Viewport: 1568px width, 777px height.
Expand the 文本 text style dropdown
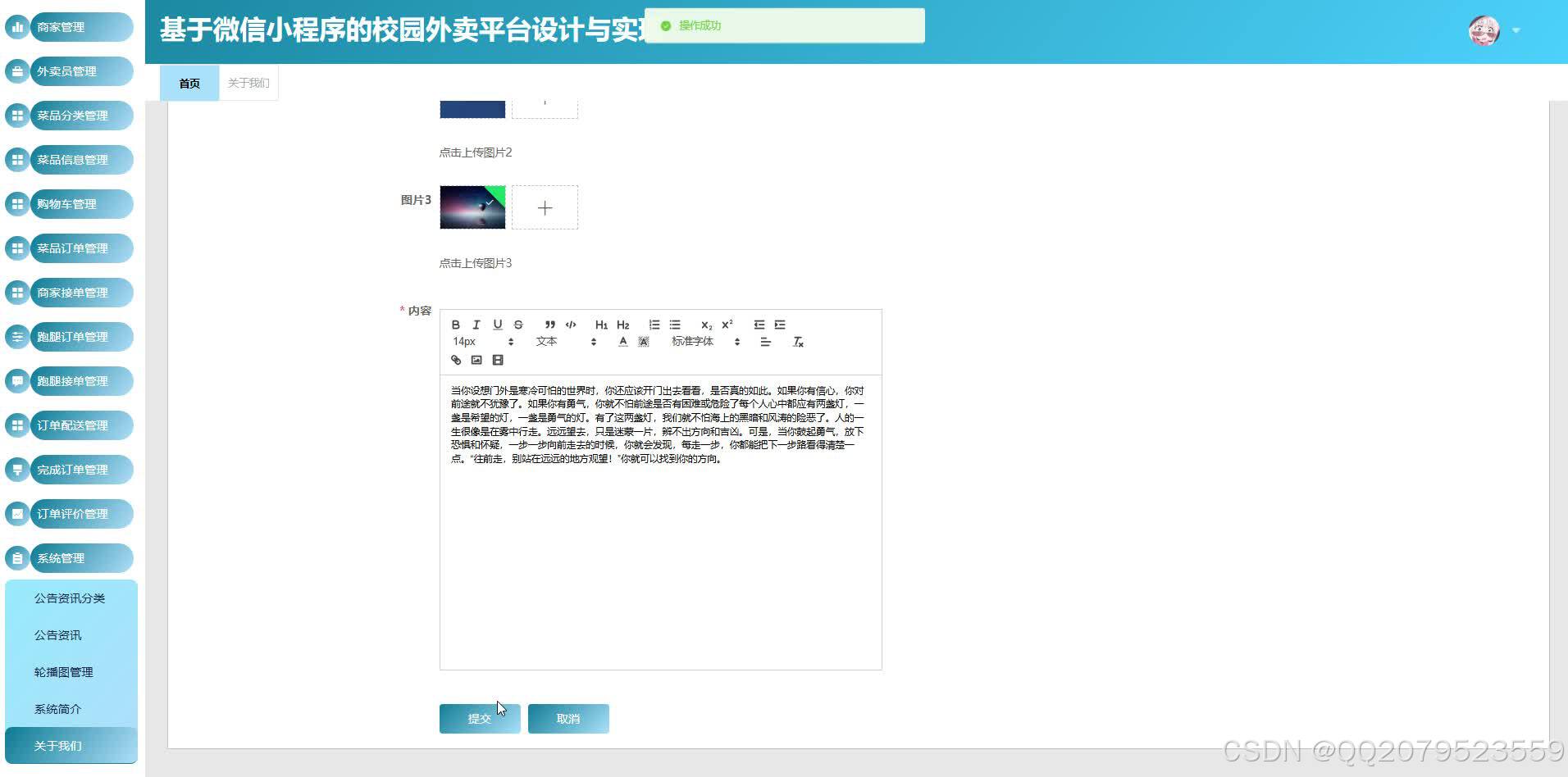tap(547, 341)
